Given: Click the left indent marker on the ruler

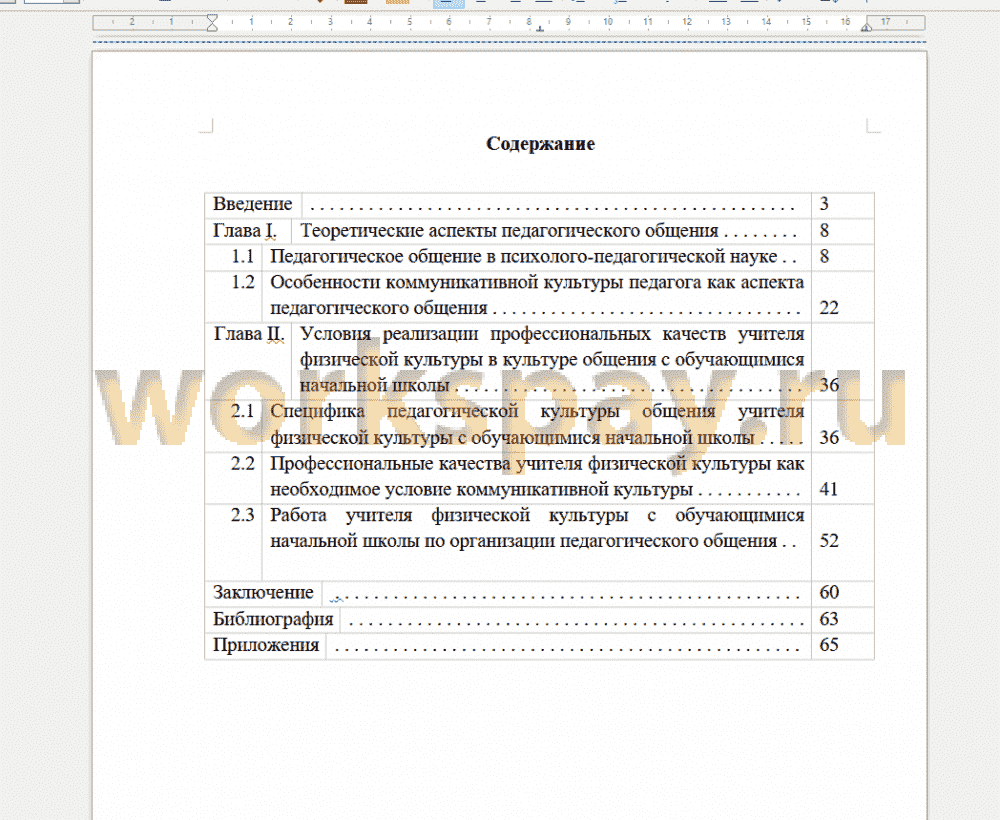Looking at the screenshot, I should pos(212,23).
